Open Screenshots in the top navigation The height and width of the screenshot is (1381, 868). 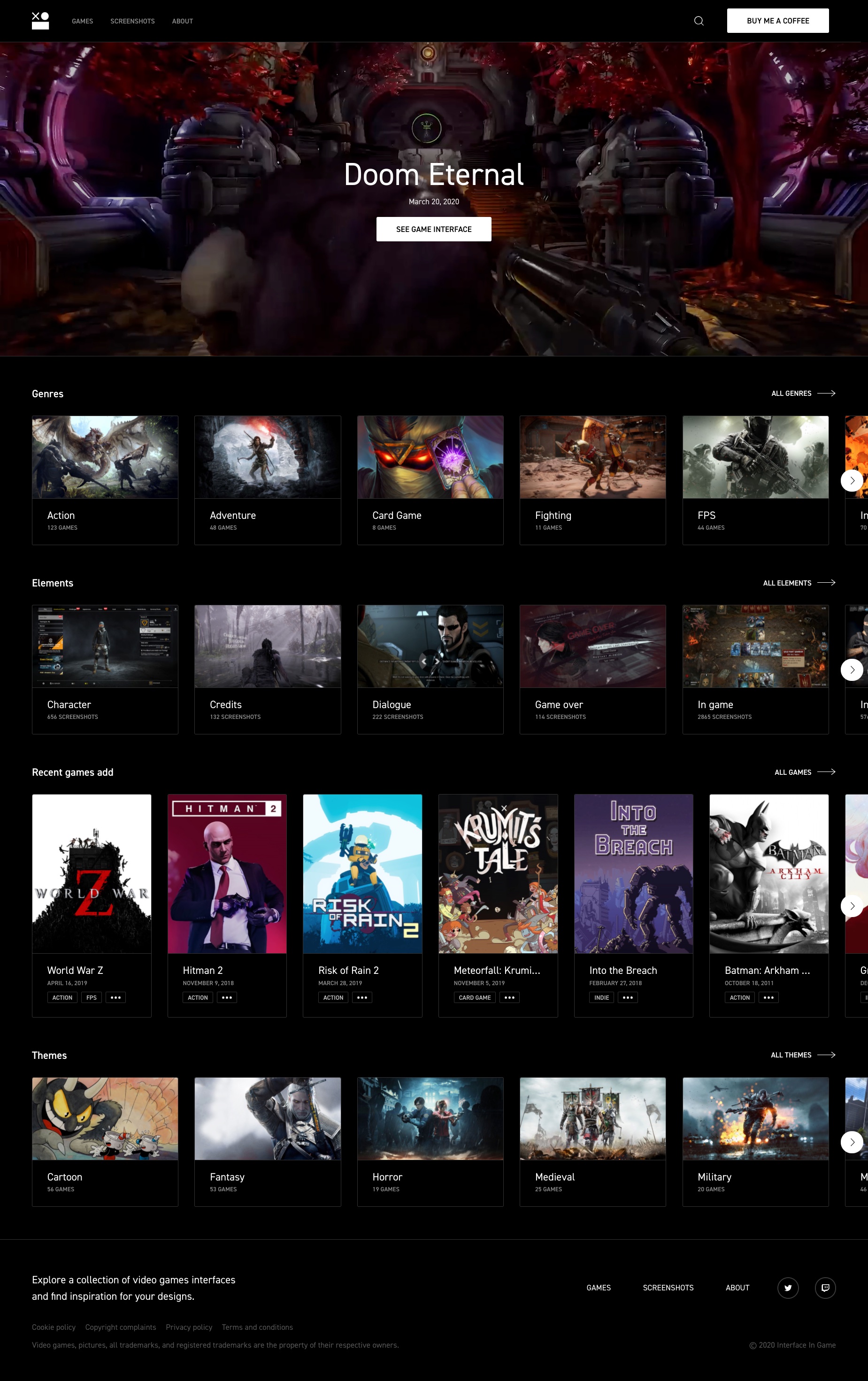(132, 21)
